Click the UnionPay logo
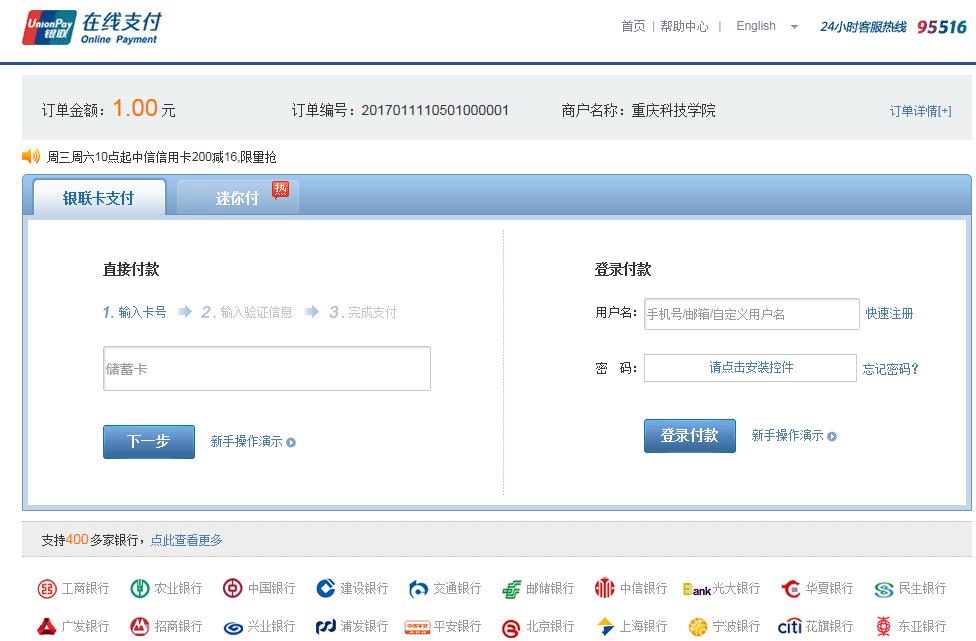The width and height of the screenshot is (976, 641). [48, 28]
